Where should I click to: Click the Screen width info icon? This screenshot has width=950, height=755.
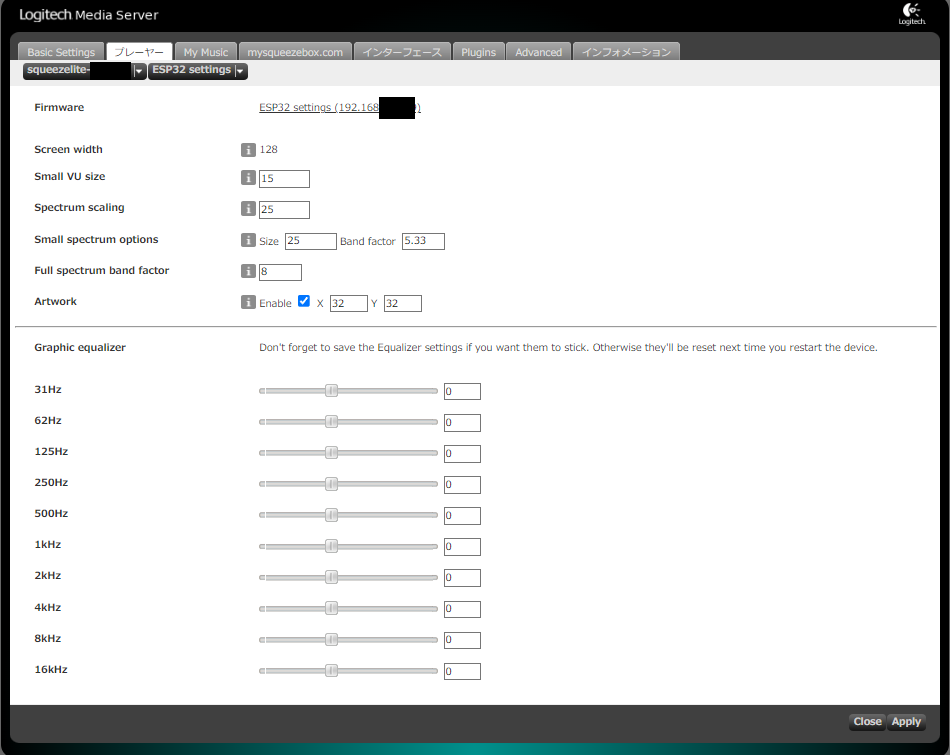tap(248, 150)
